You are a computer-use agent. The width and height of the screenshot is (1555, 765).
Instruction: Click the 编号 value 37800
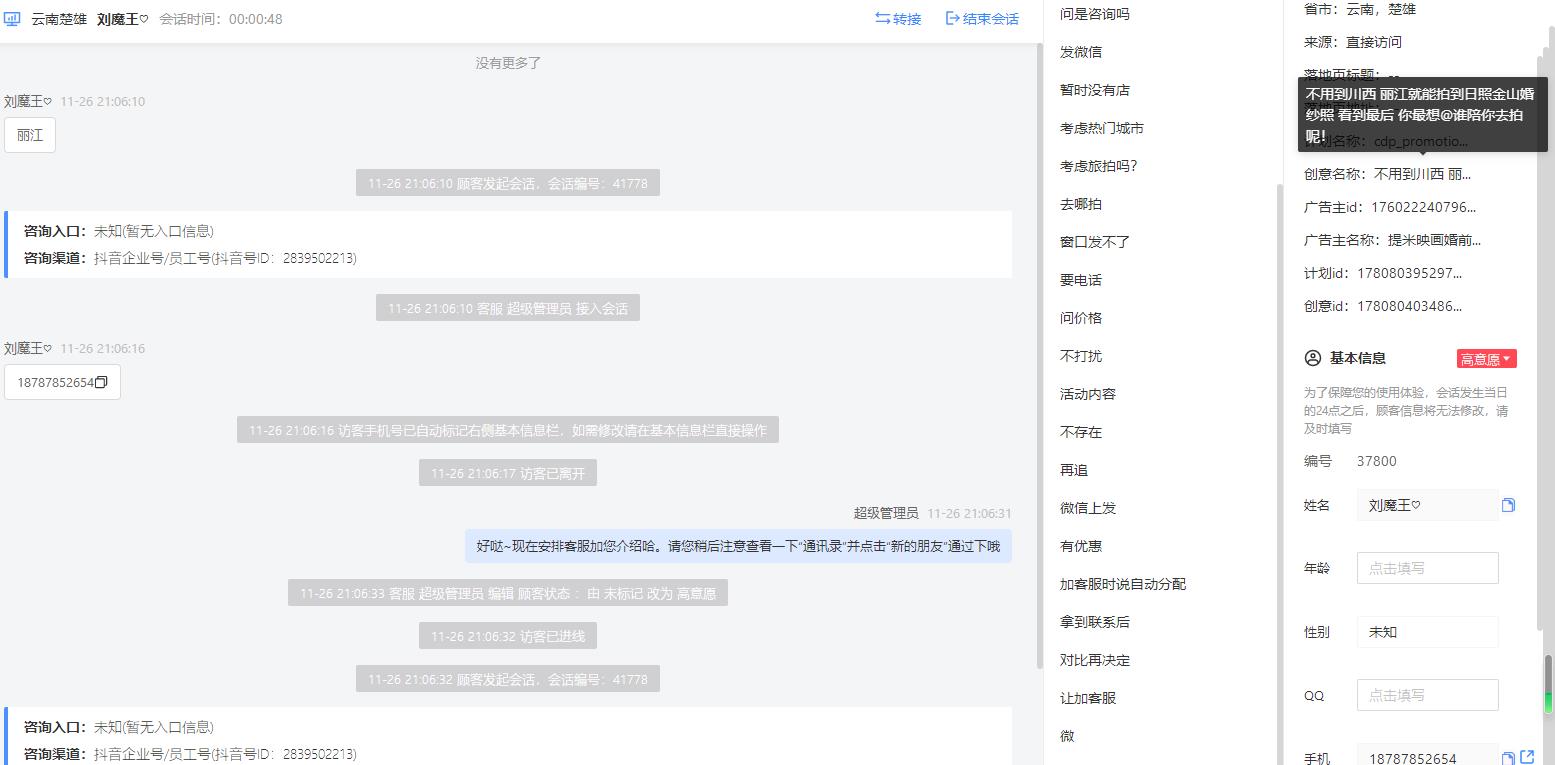coord(1377,461)
